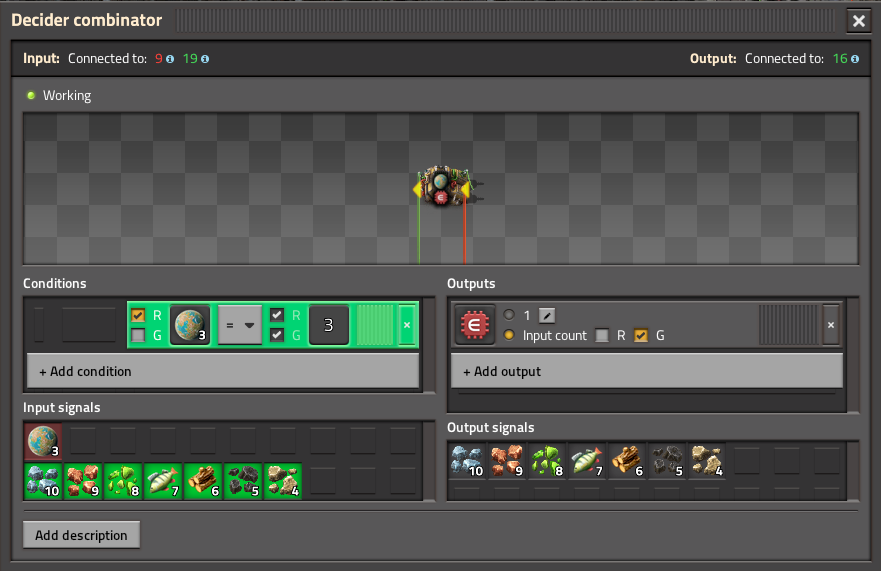Click wood input signal 6
This screenshot has width=881, height=571.
(x=203, y=481)
